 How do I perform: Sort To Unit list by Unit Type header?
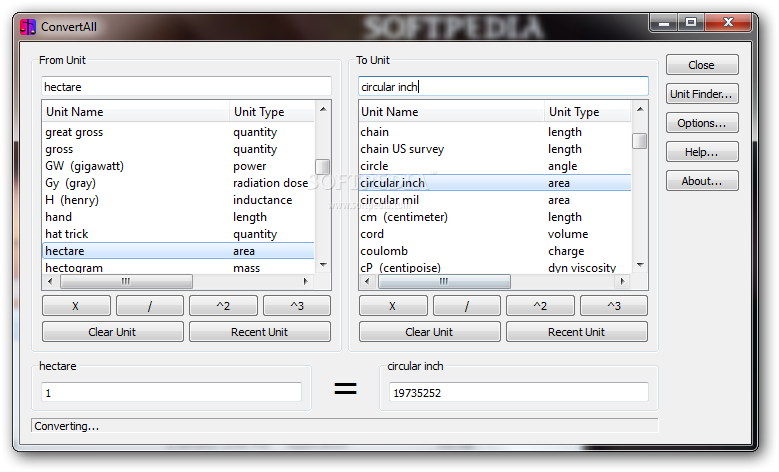[x=588, y=112]
